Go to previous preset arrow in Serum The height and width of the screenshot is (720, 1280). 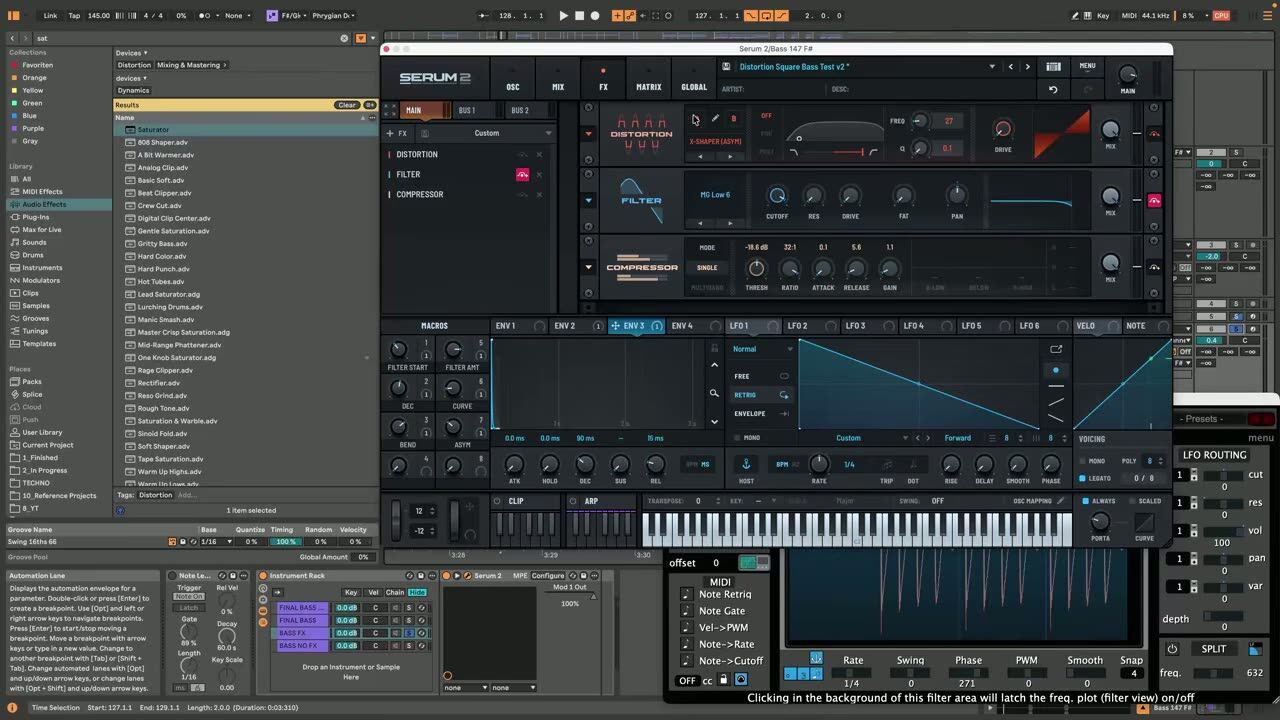[x=1011, y=67]
